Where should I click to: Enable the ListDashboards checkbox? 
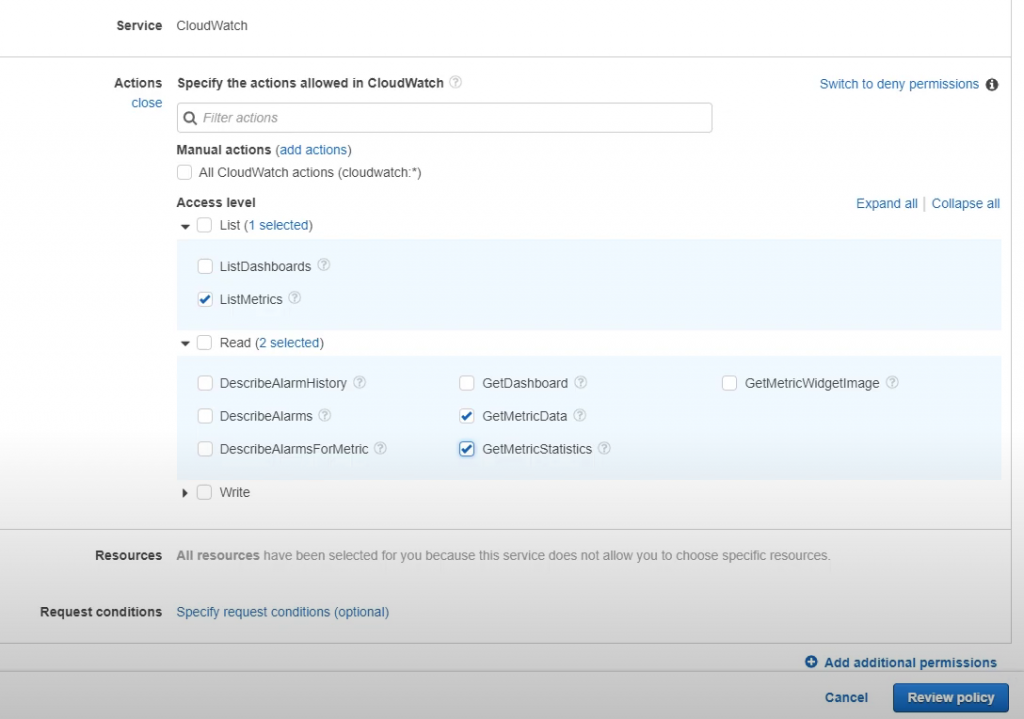(x=205, y=266)
